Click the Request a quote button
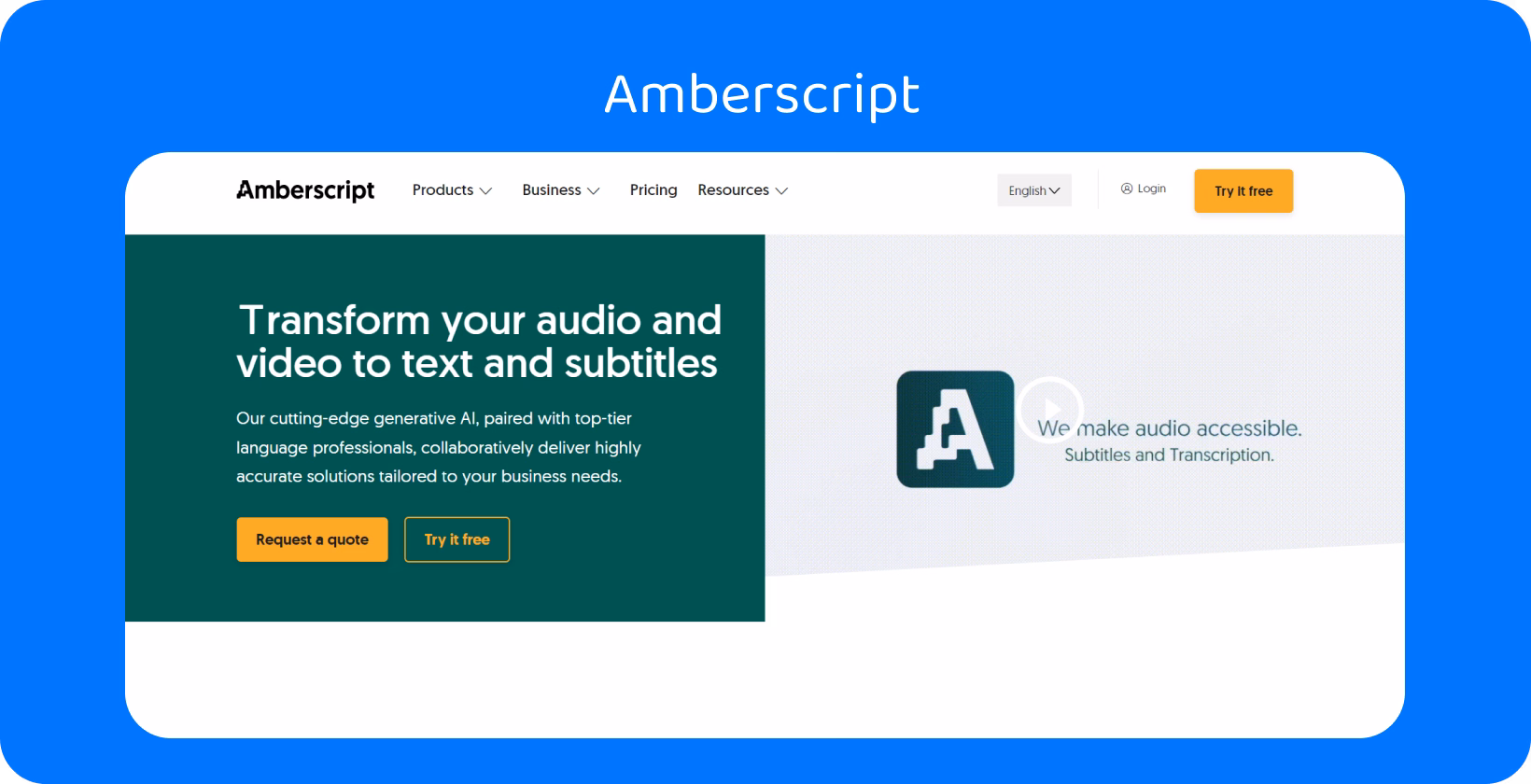1531x784 pixels. [x=312, y=539]
